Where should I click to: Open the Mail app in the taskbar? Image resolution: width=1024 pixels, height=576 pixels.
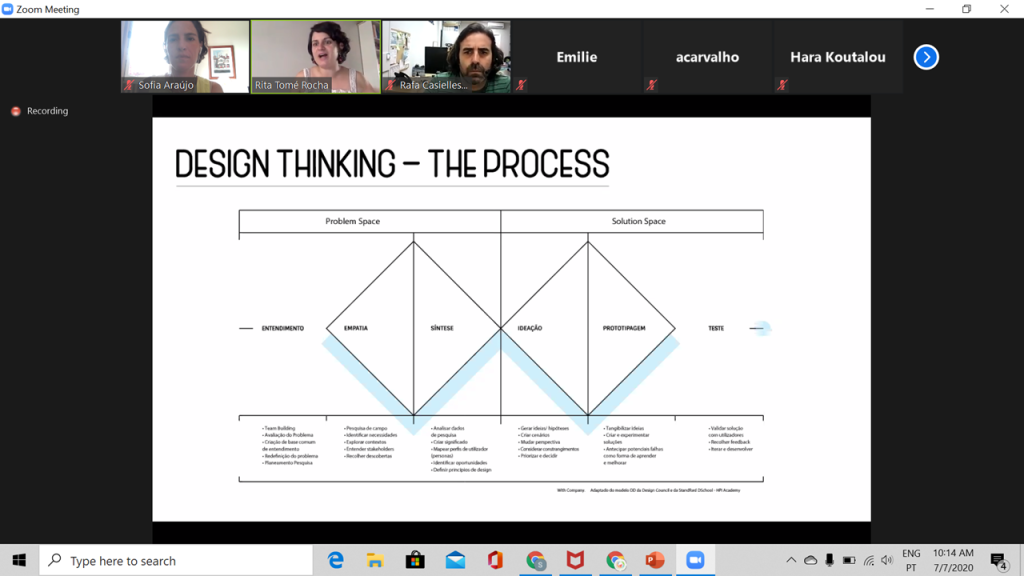tap(455, 560)
